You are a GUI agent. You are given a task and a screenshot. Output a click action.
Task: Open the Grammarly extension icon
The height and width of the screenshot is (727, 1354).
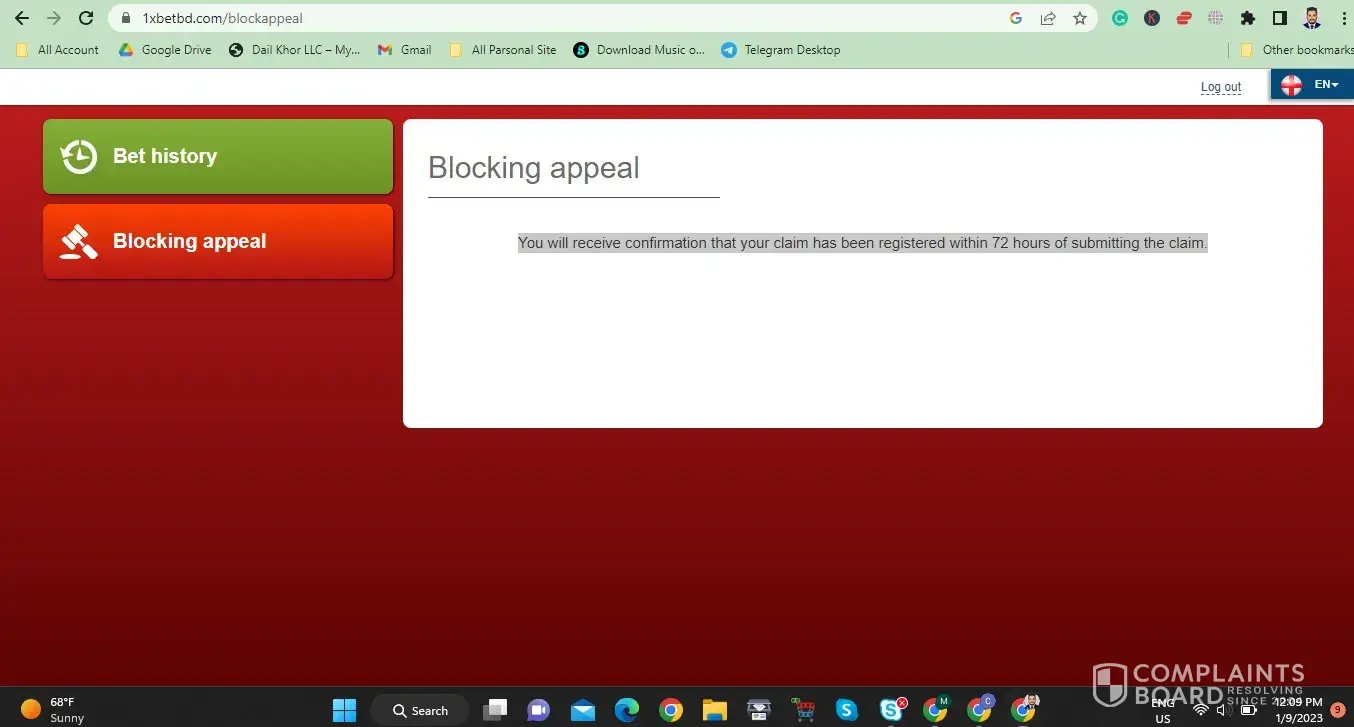pyautogui.click(x=1121, y=18)
